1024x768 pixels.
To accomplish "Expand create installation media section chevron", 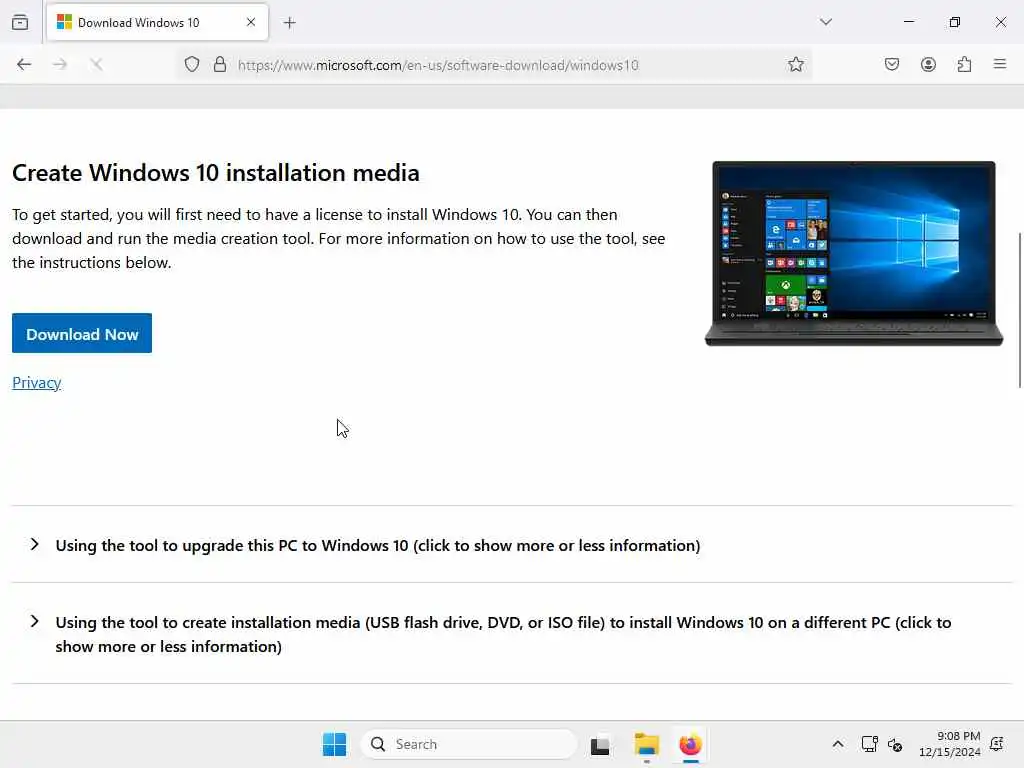I will pyautogui.click(x=35, y=622).
